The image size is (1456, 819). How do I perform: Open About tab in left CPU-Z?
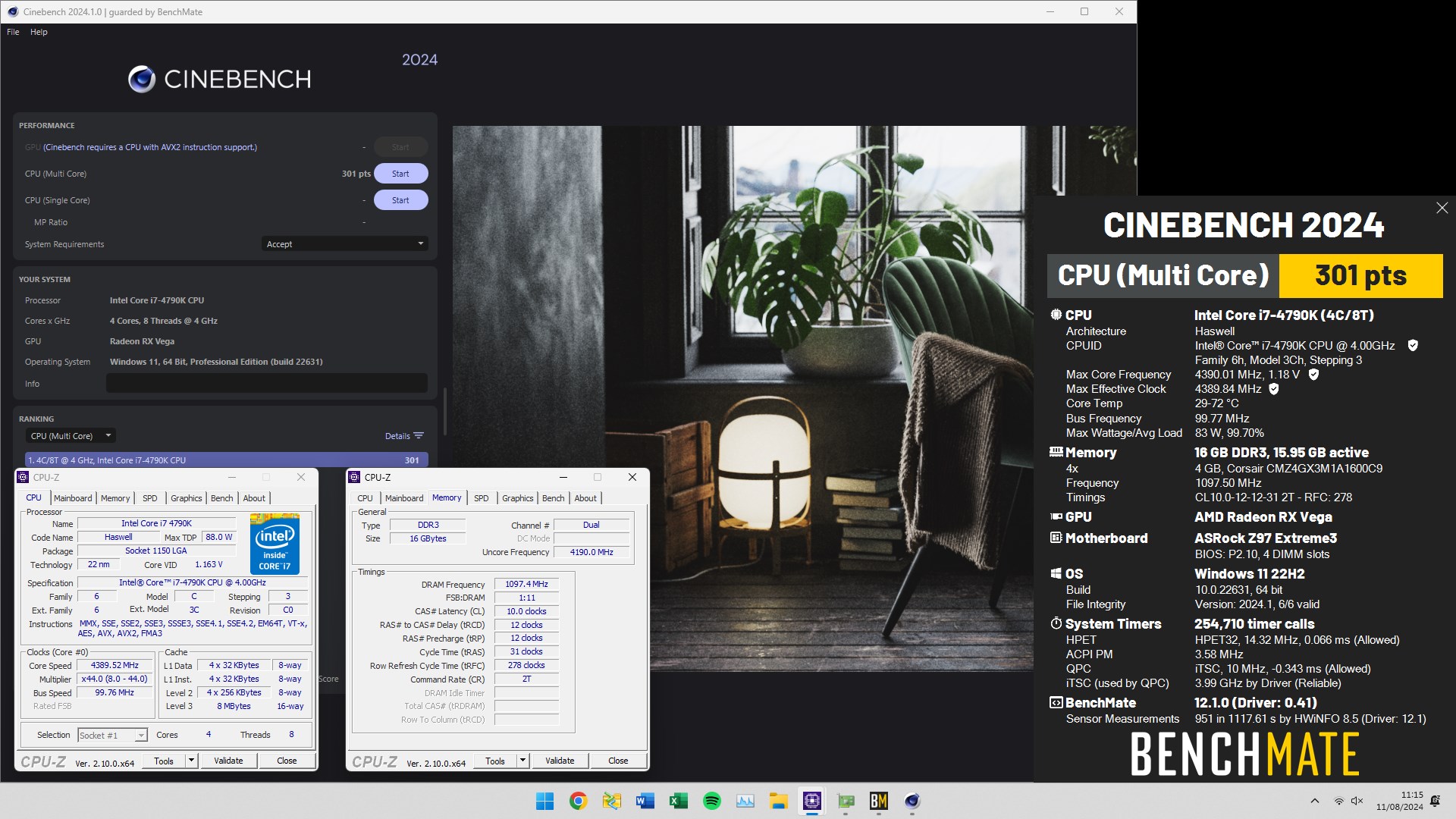click(x=254, y=498)
